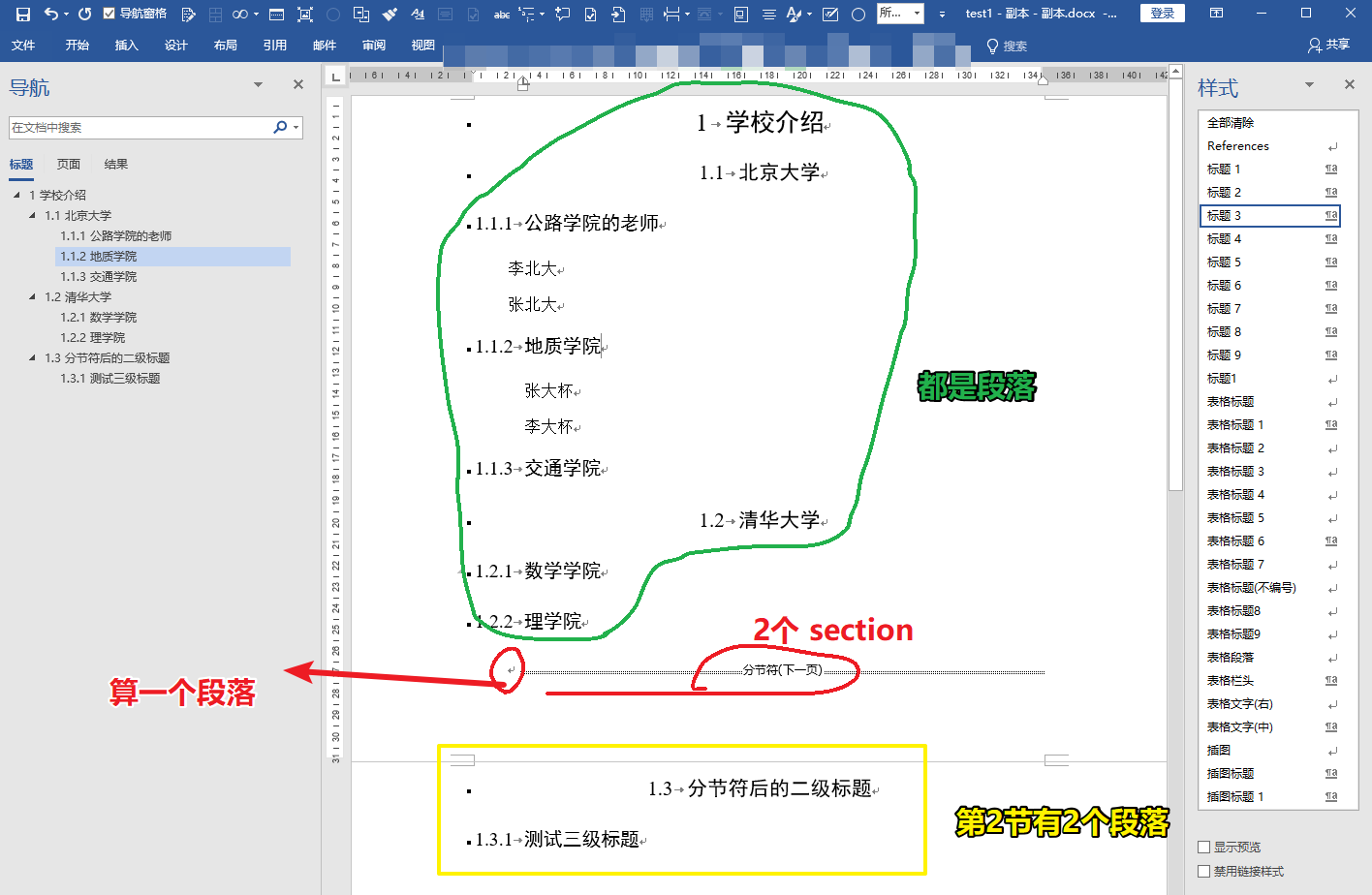This screenshot has height=895, width=1372.
Task: Close the 导航 navigation pane
Action: pyautogui.click(x=298, y=84)
